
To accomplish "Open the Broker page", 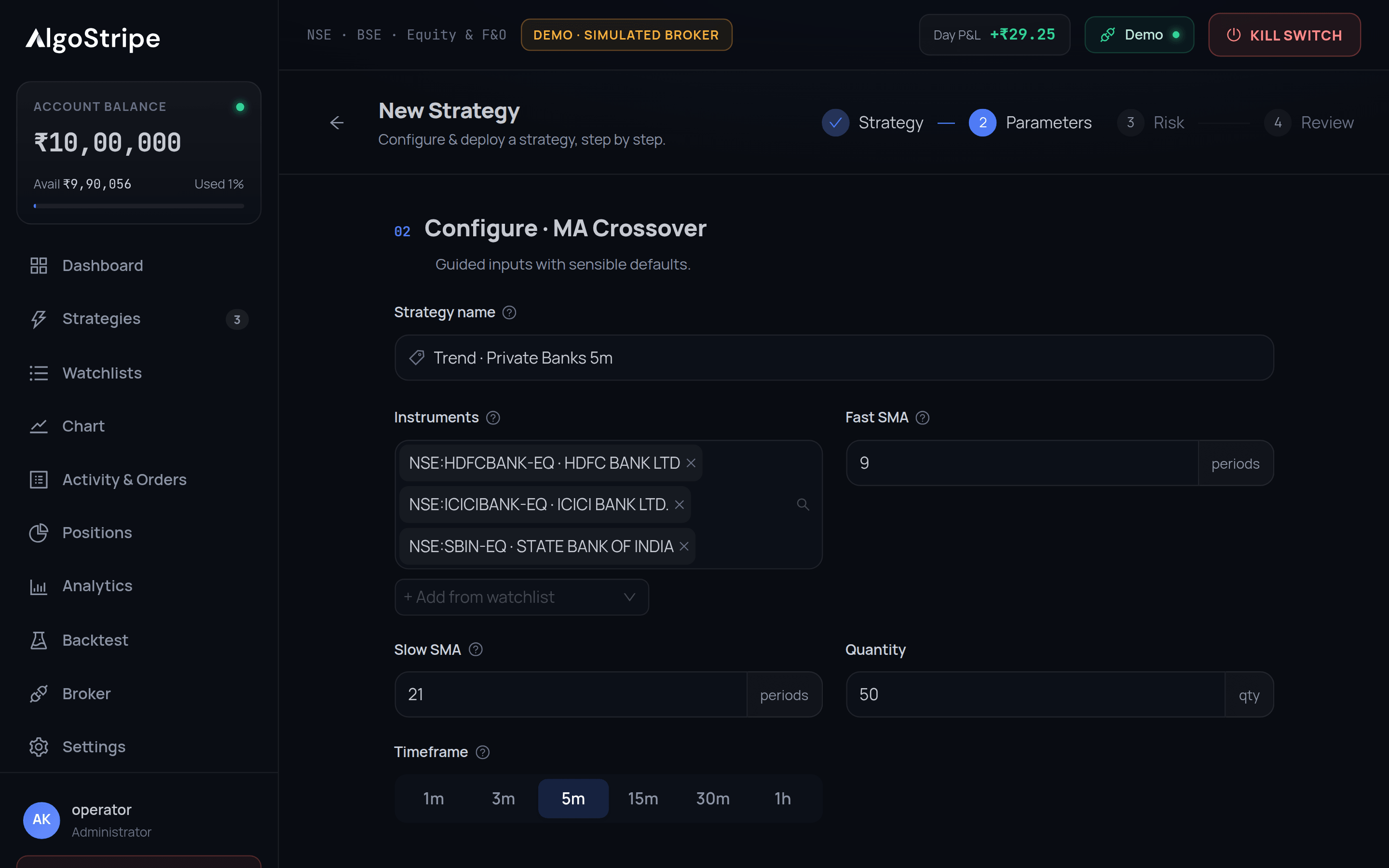I will (x=139, y=693).
